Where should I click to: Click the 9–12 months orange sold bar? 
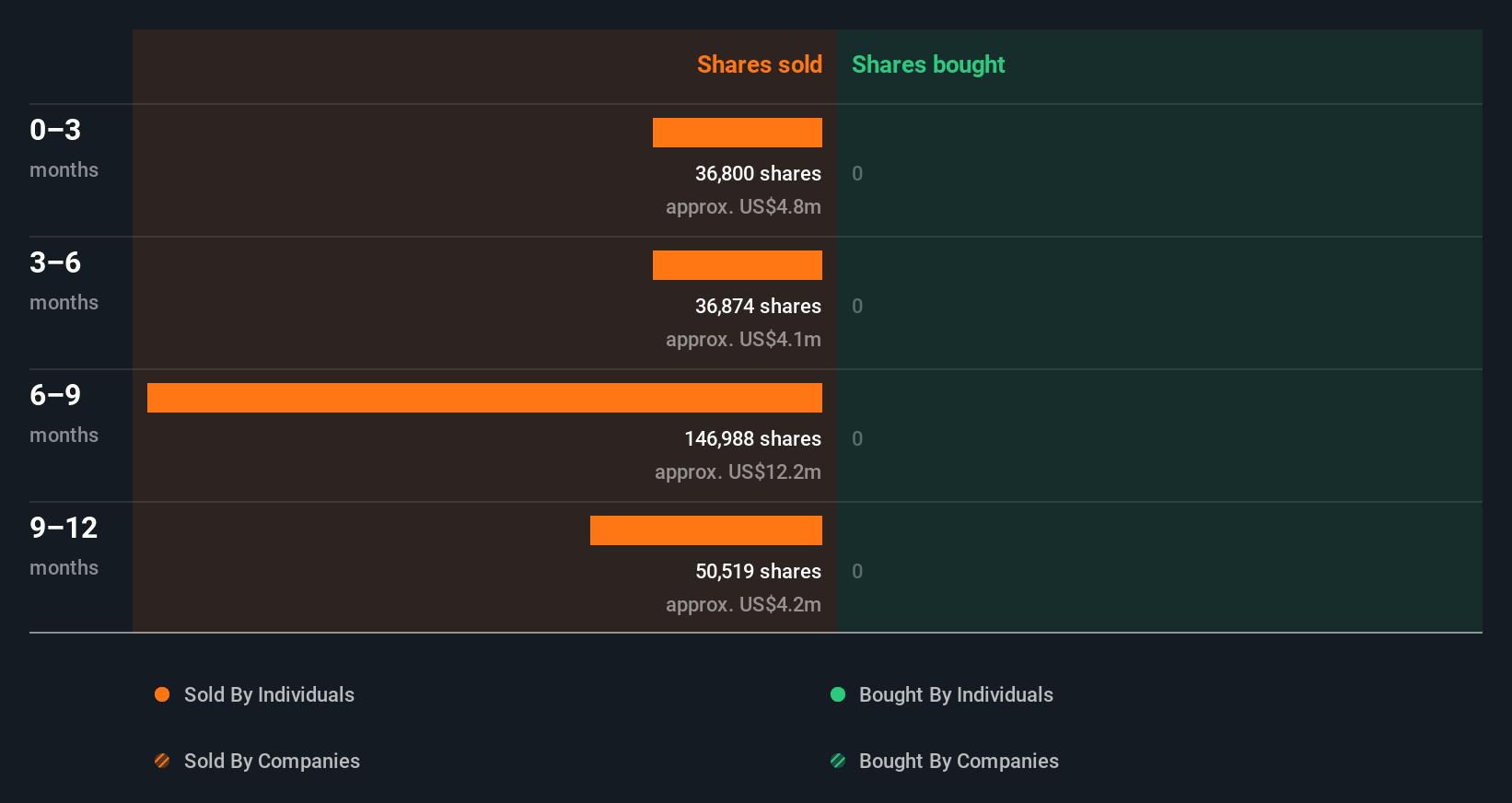(706, 530)
